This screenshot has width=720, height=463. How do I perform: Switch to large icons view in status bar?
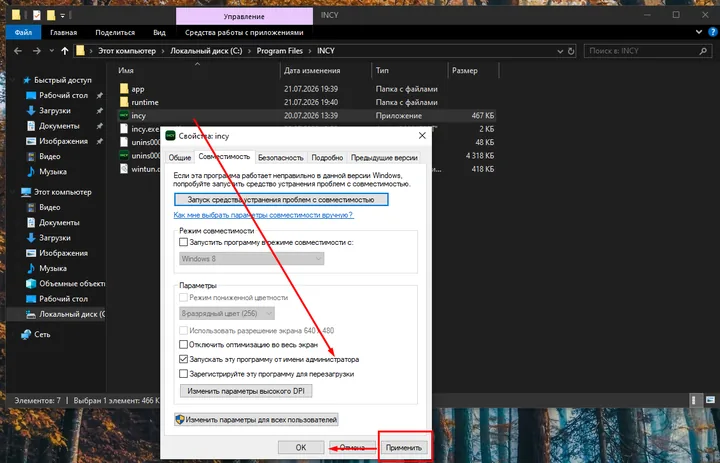coord(710,400)
